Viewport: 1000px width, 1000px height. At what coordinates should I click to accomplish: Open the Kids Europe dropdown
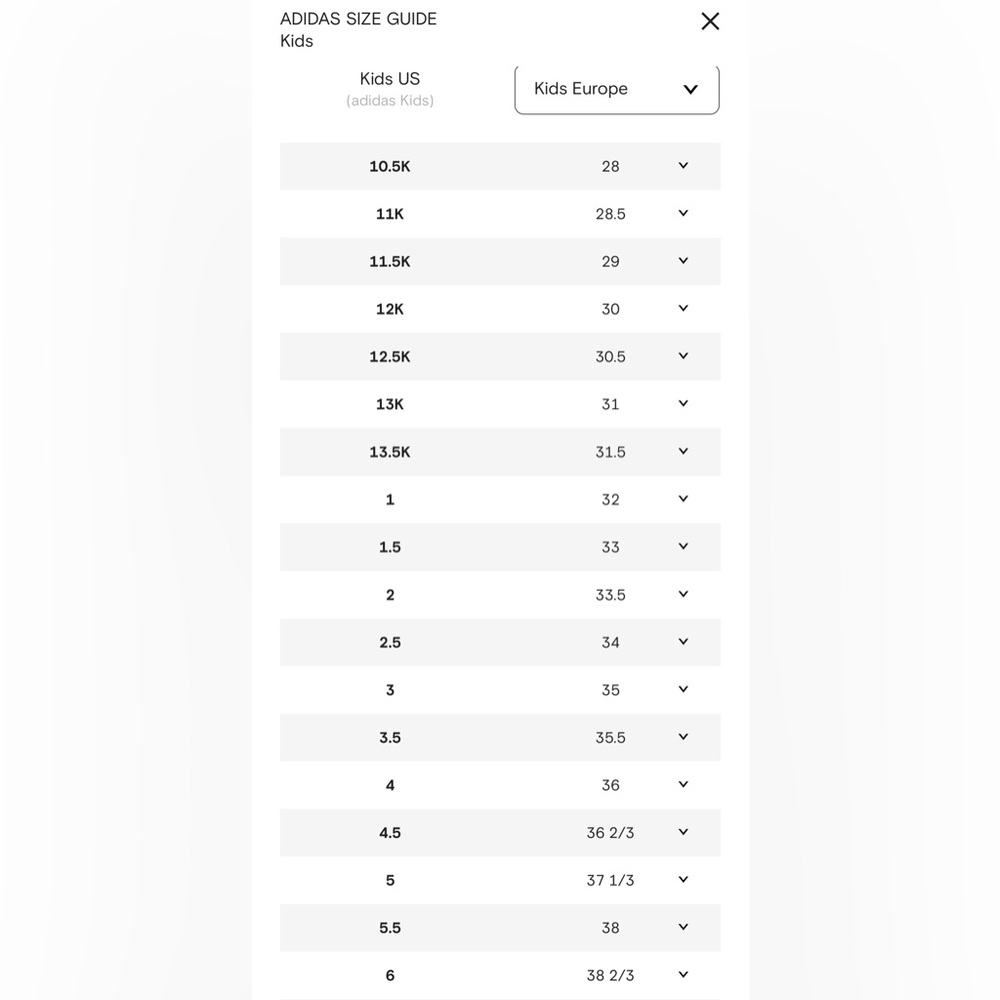[617, 89]
